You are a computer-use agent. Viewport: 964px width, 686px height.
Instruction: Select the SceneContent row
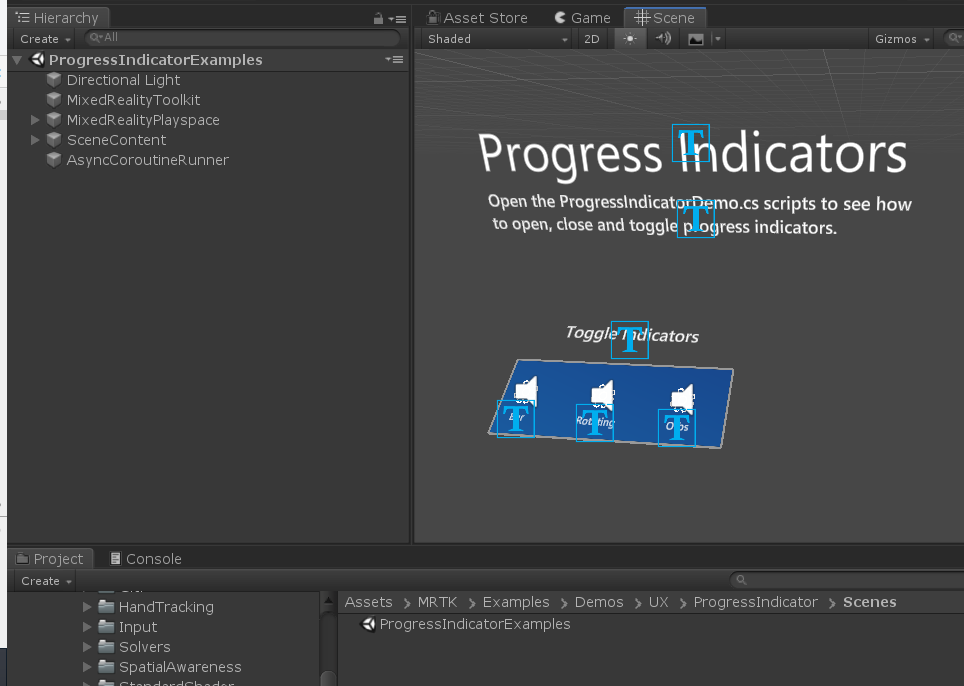pyautogui.click(x=208, y=140)
